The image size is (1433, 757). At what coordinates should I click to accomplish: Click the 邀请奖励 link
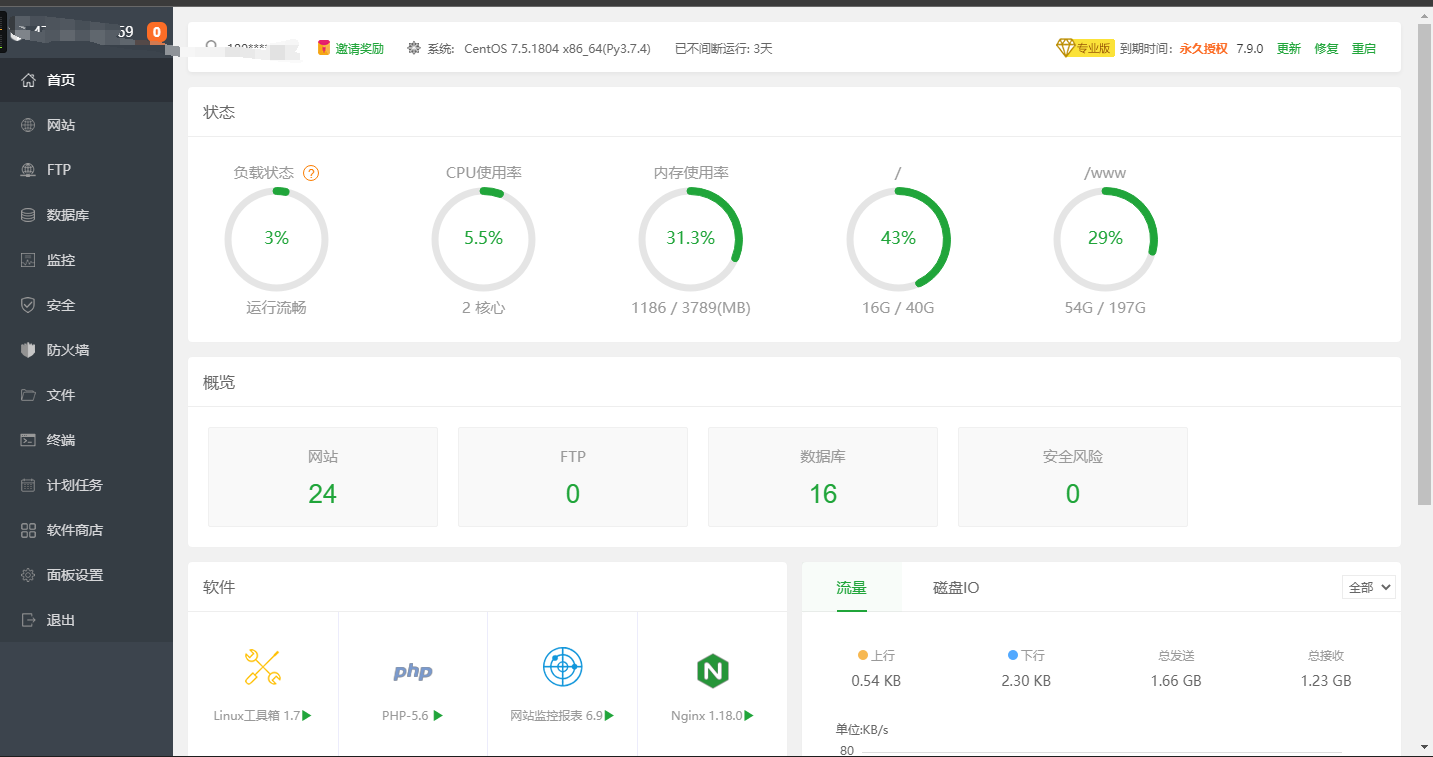360,48
